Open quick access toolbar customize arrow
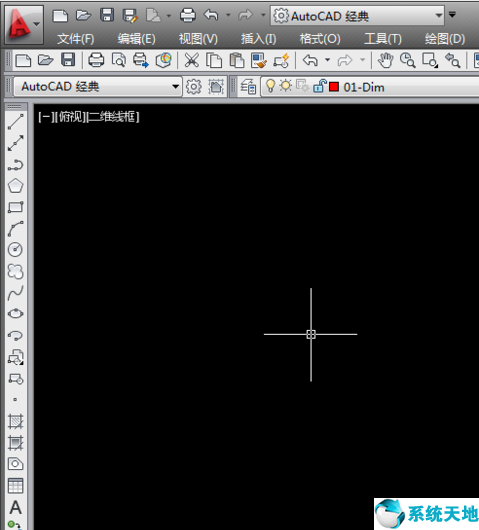 [452, 15]
